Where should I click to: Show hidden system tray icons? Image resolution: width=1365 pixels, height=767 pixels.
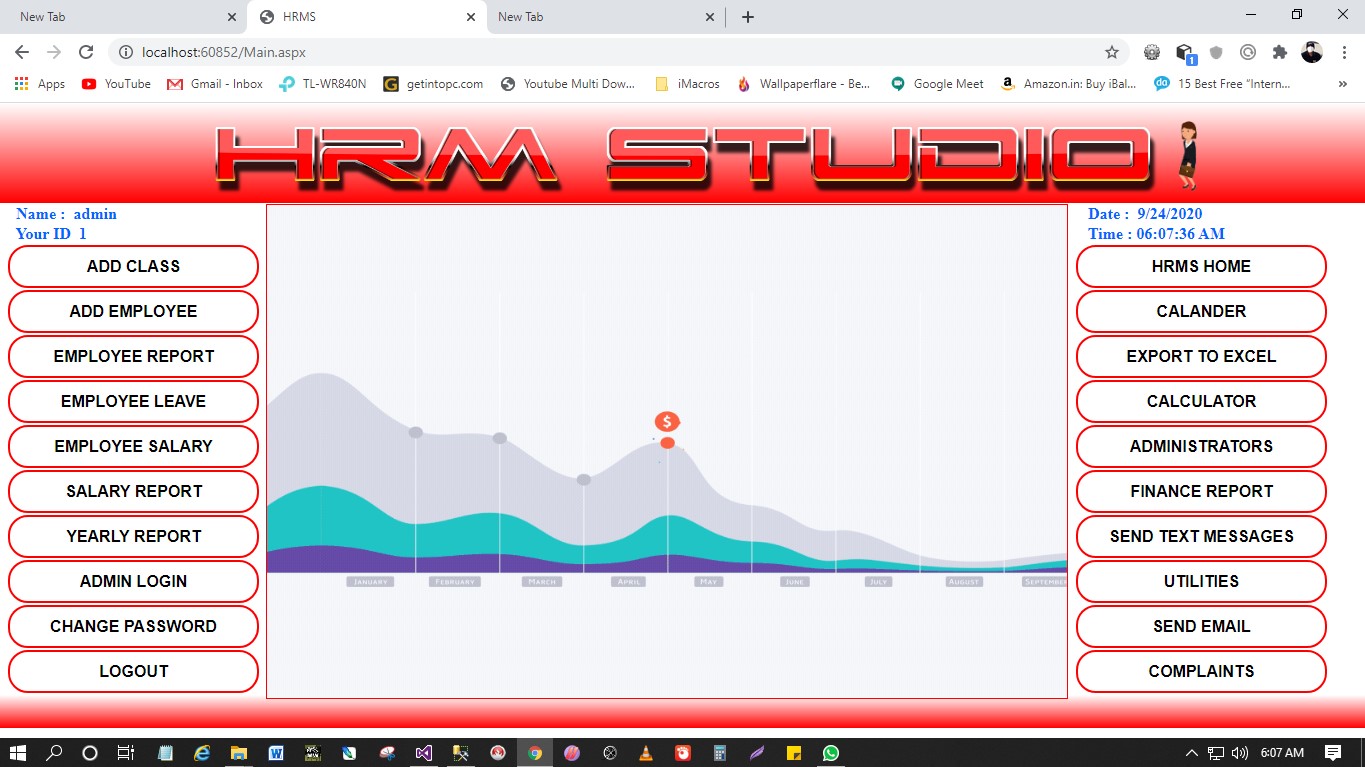tap(1191, 753)
